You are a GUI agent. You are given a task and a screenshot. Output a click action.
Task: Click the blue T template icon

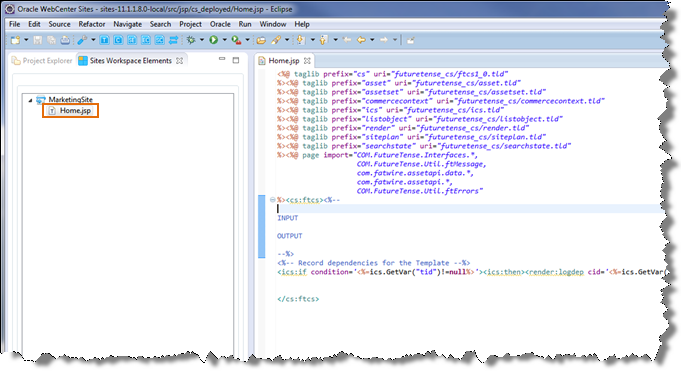point(104,40)
